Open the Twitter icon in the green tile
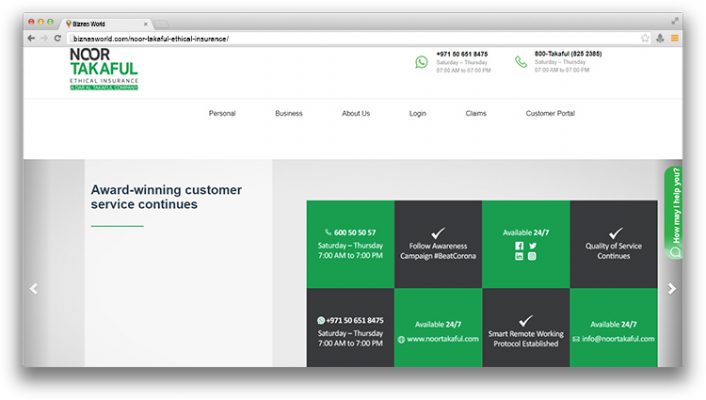The width and height of the screenshot is (706, 400). pos(533,245)
